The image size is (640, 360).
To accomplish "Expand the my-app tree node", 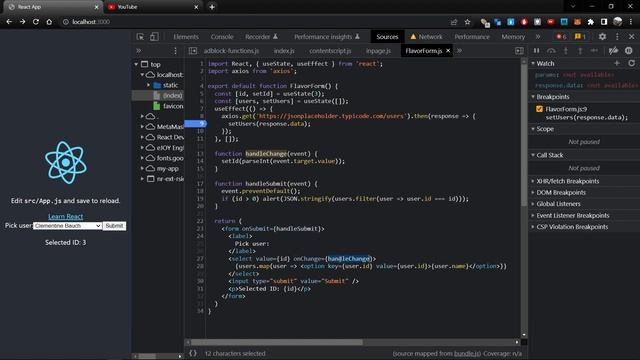I will tap(142, 168).
